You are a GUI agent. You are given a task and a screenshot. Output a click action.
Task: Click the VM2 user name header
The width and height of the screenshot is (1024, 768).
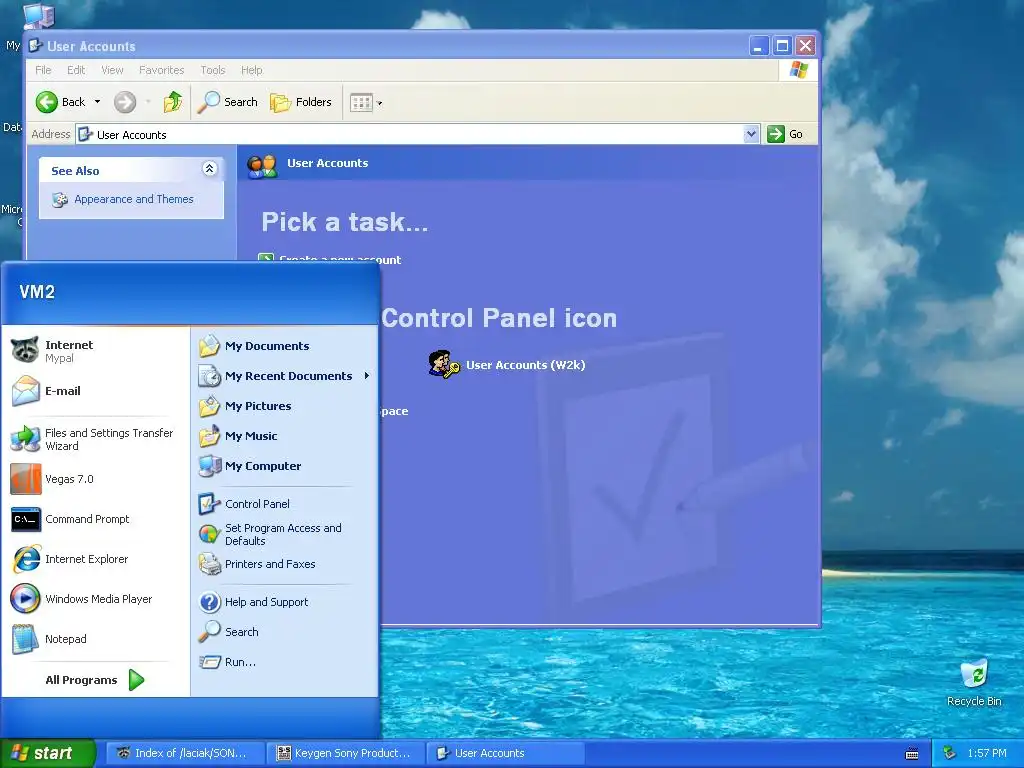pos(37,292)
